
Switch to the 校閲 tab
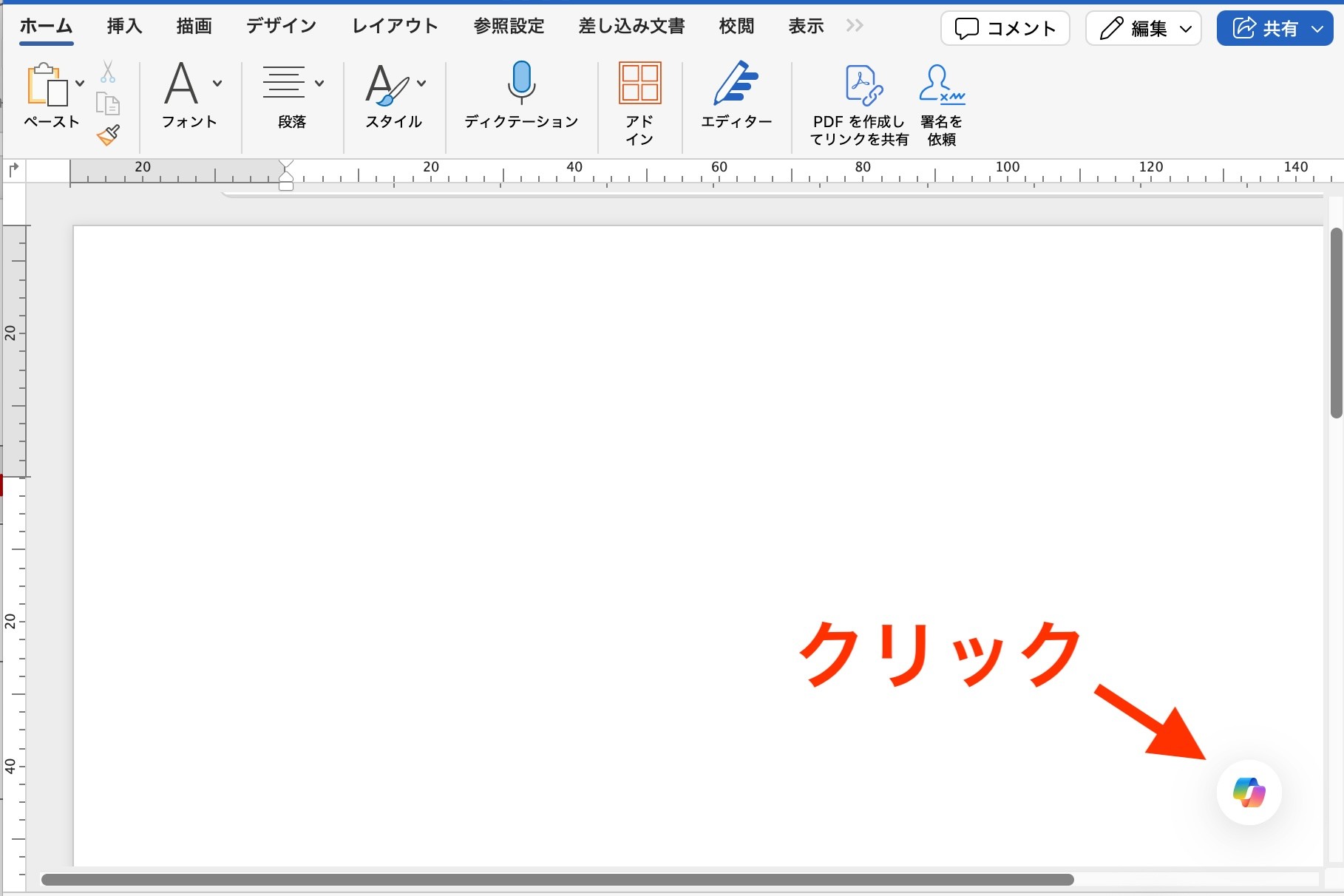[x=736, y=27]
